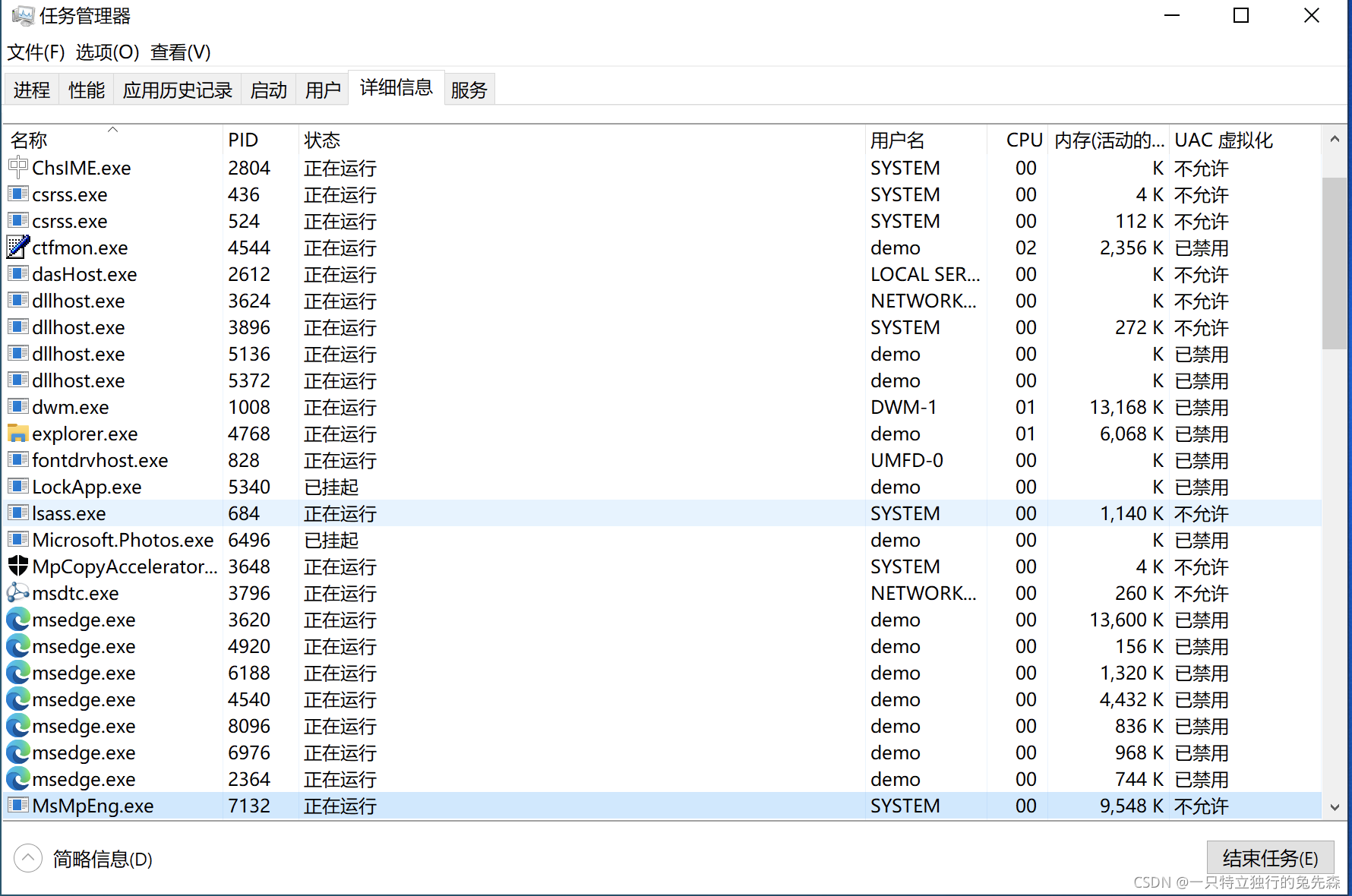The height and width of the screenshot is (896, 1352).
Task: Click Edge icon for msedge.exe PID 8096
Action: pos(18,725)
